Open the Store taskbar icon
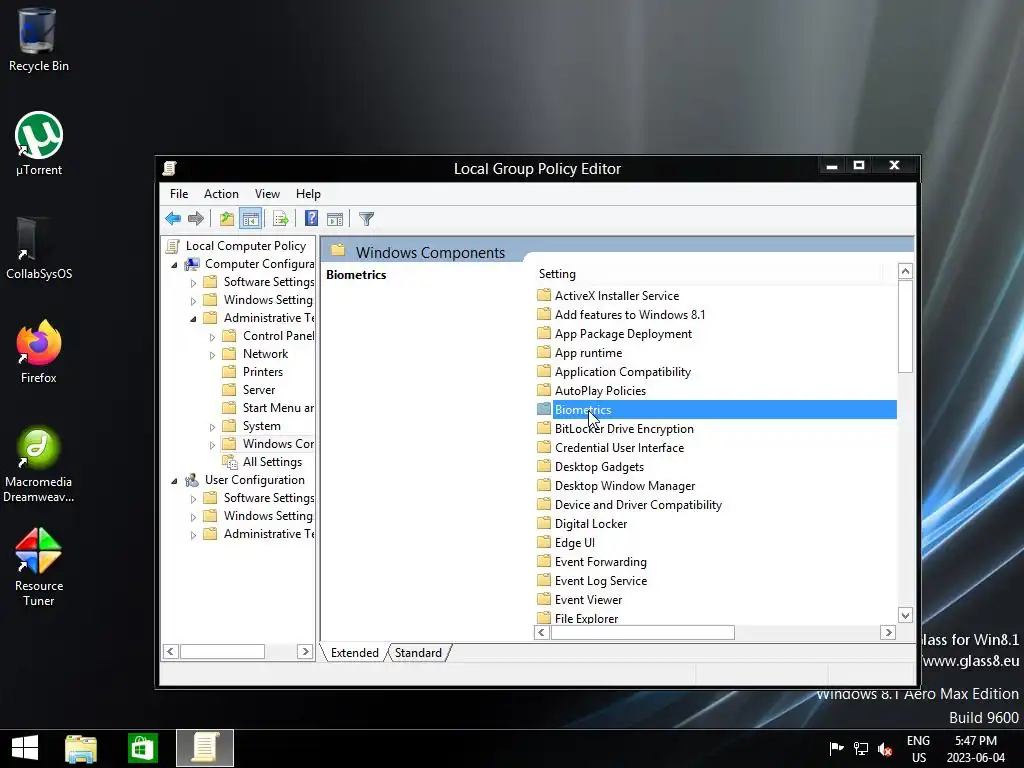 coord(142,748)
